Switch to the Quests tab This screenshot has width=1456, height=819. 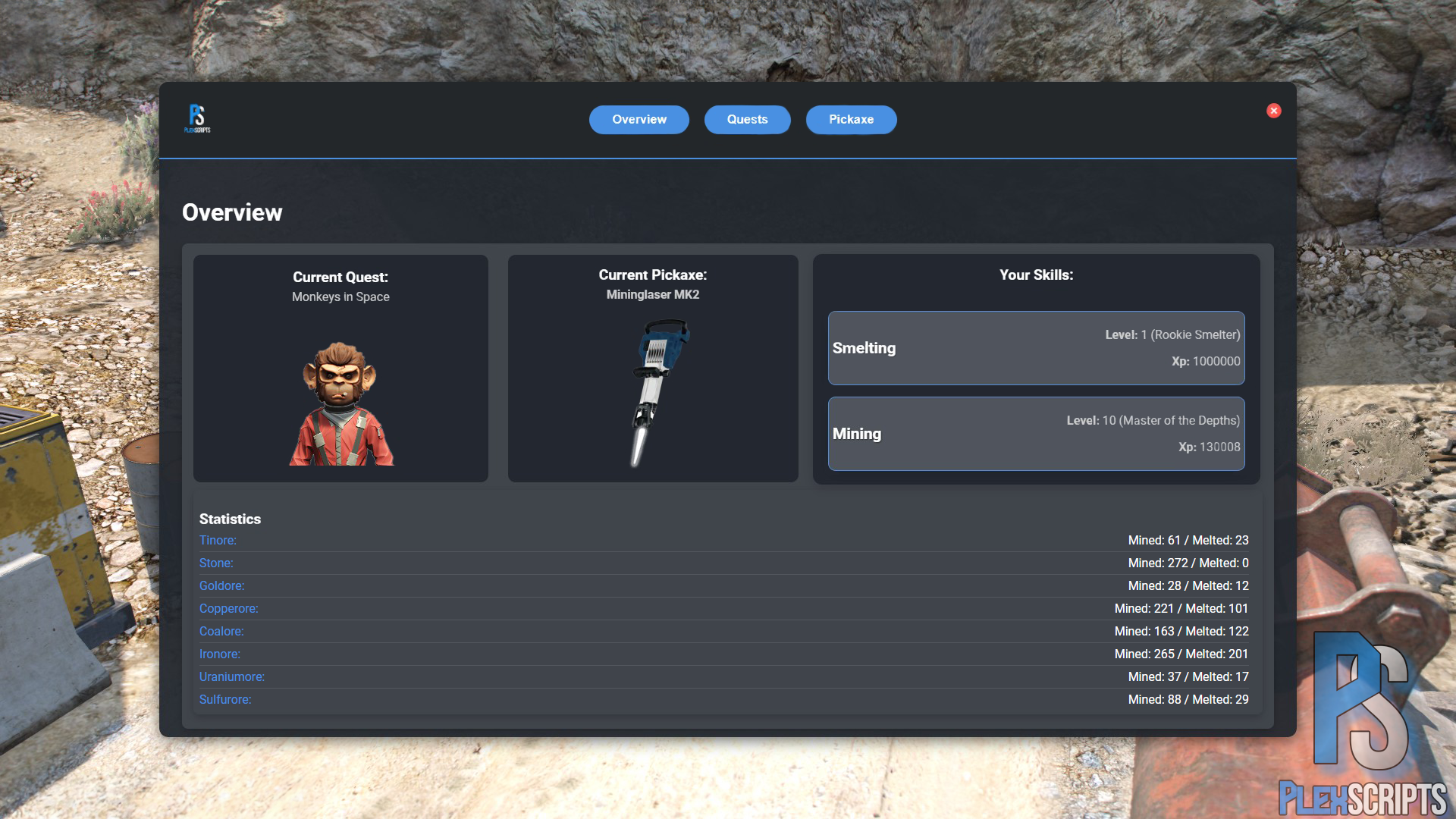[x=747, y=119]
